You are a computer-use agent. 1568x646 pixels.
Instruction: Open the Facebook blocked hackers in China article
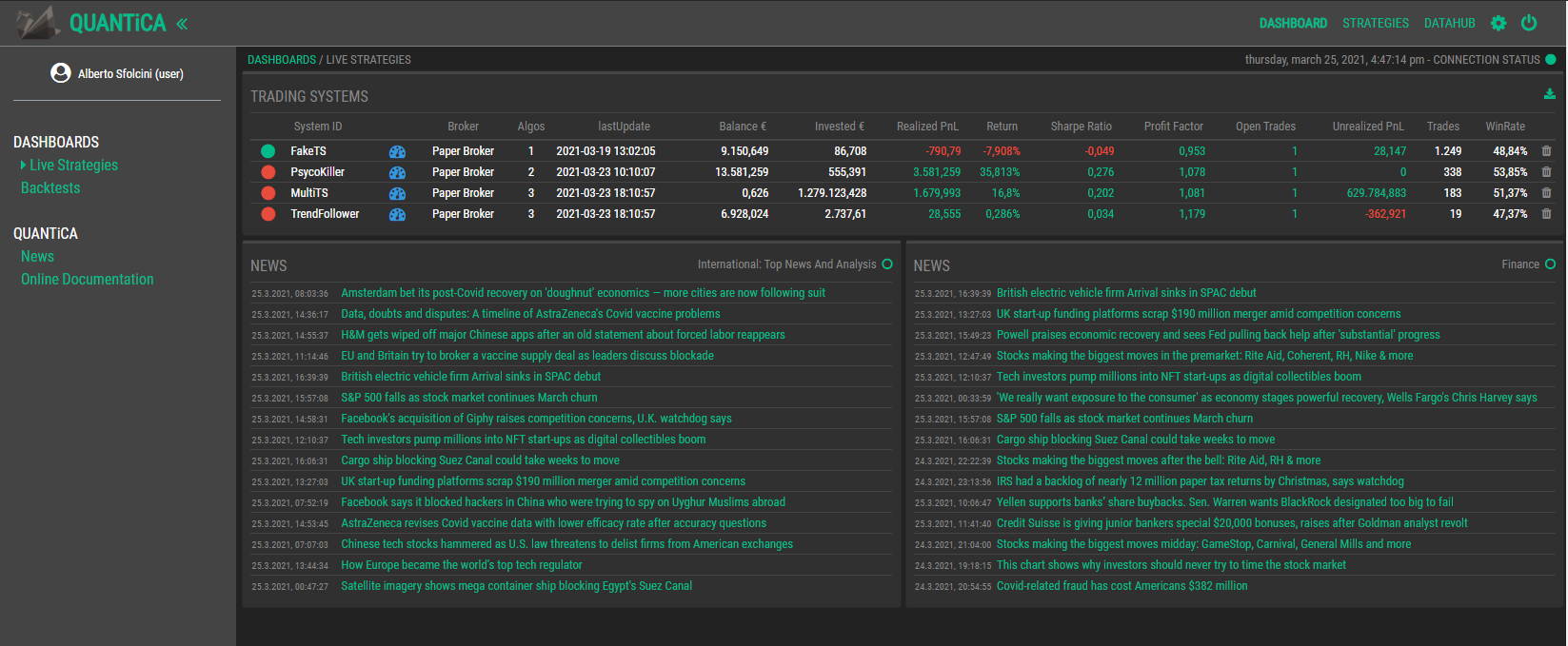coord(564,502)
